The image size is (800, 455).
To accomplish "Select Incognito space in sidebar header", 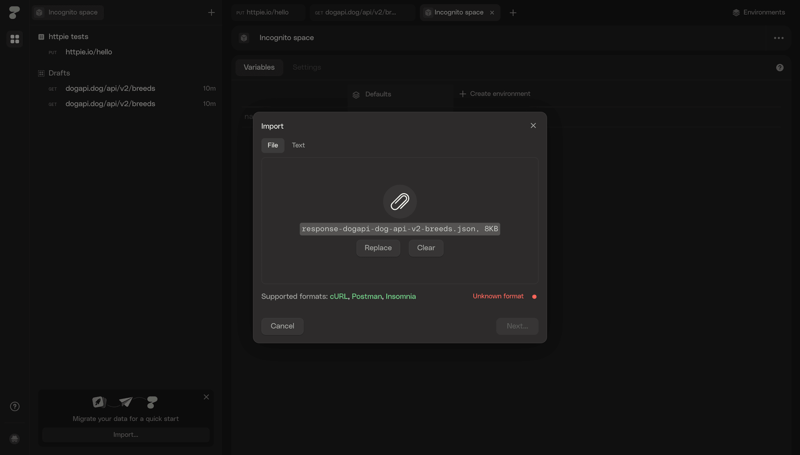I will (68, 12).
